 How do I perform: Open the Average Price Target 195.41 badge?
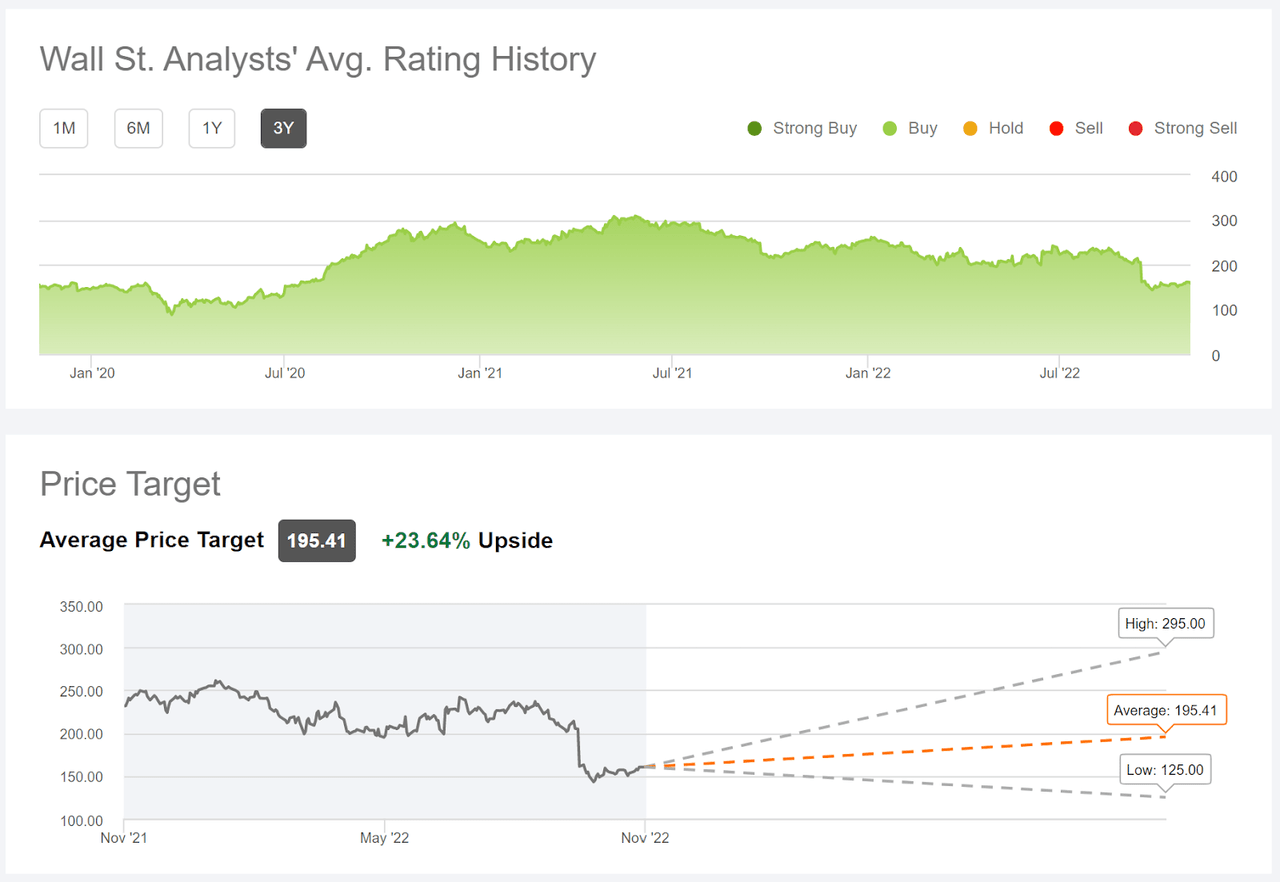[317, 540]
